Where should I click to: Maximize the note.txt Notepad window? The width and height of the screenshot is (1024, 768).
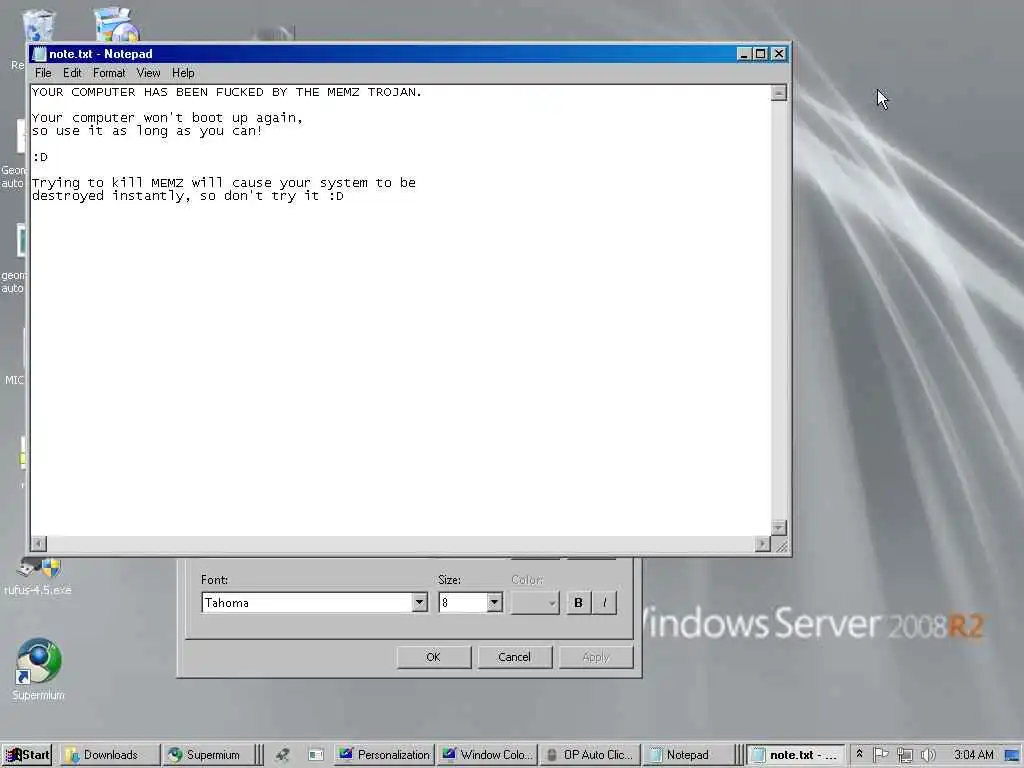tap(760, 54)
